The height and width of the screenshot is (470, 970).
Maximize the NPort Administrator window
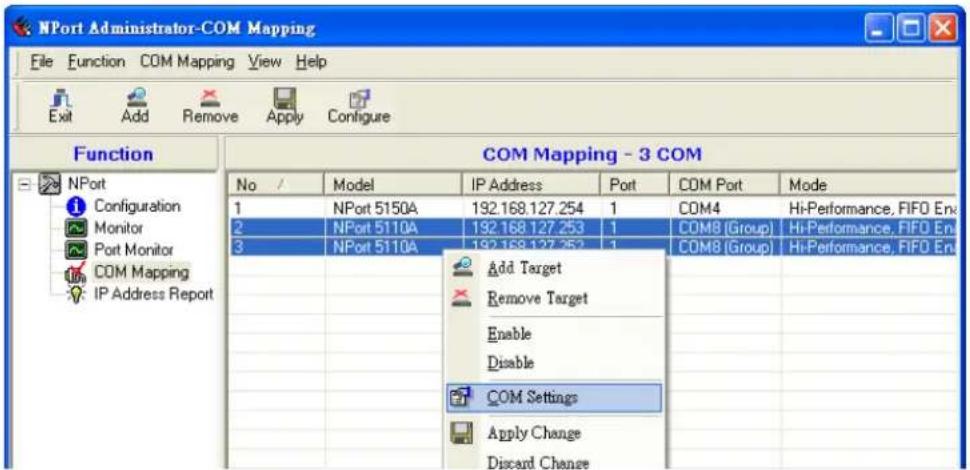click(x=909, y=28)
